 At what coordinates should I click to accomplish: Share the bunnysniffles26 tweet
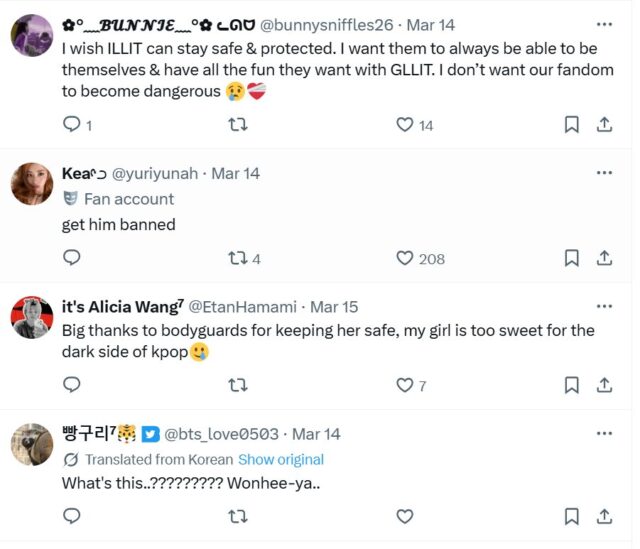604,125
